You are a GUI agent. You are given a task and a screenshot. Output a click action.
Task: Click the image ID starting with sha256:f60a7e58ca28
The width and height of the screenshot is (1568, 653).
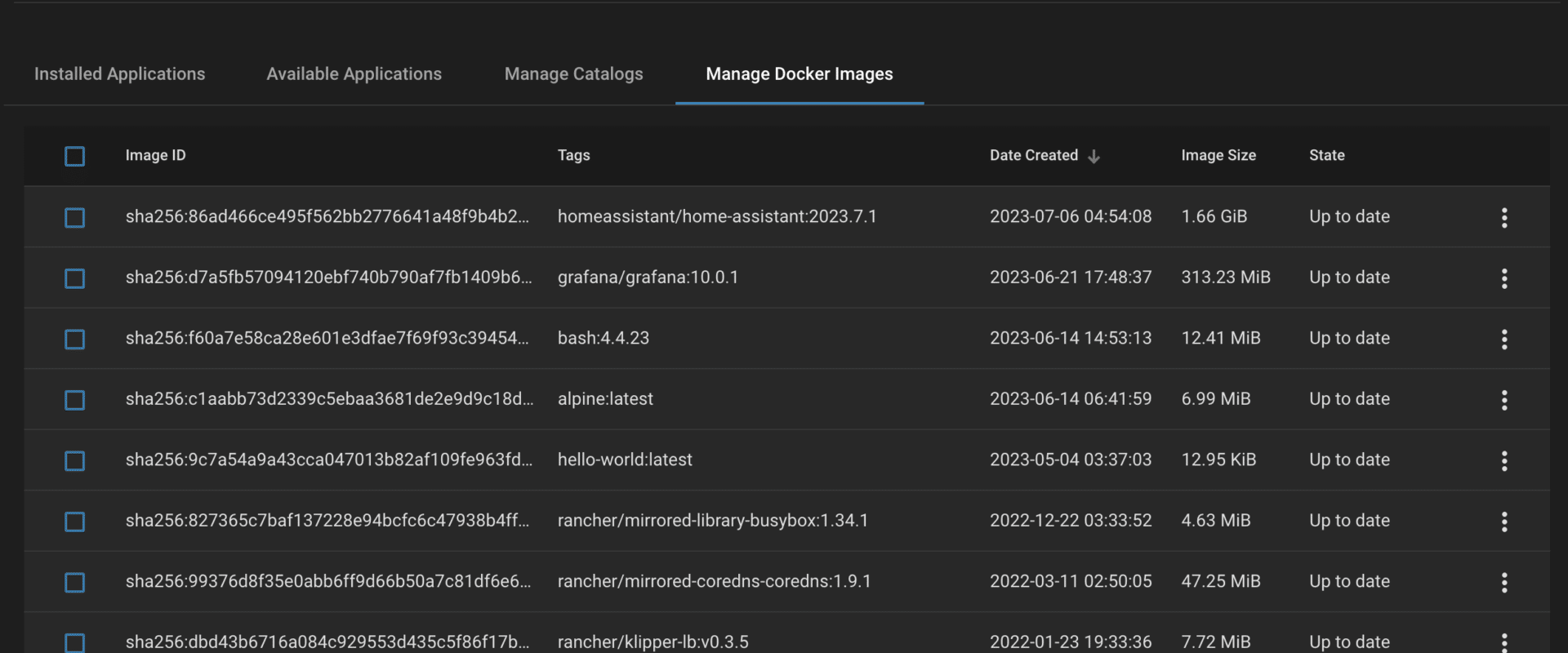(x=327, y=338)
